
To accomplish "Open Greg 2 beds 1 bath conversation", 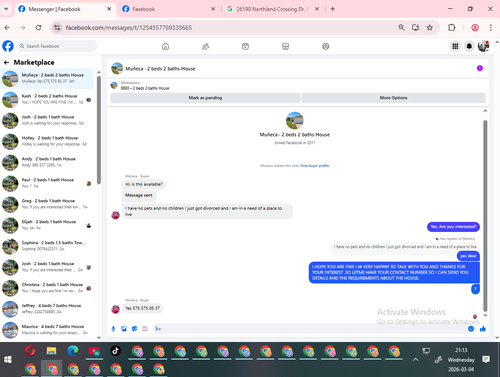I will 47,204.
